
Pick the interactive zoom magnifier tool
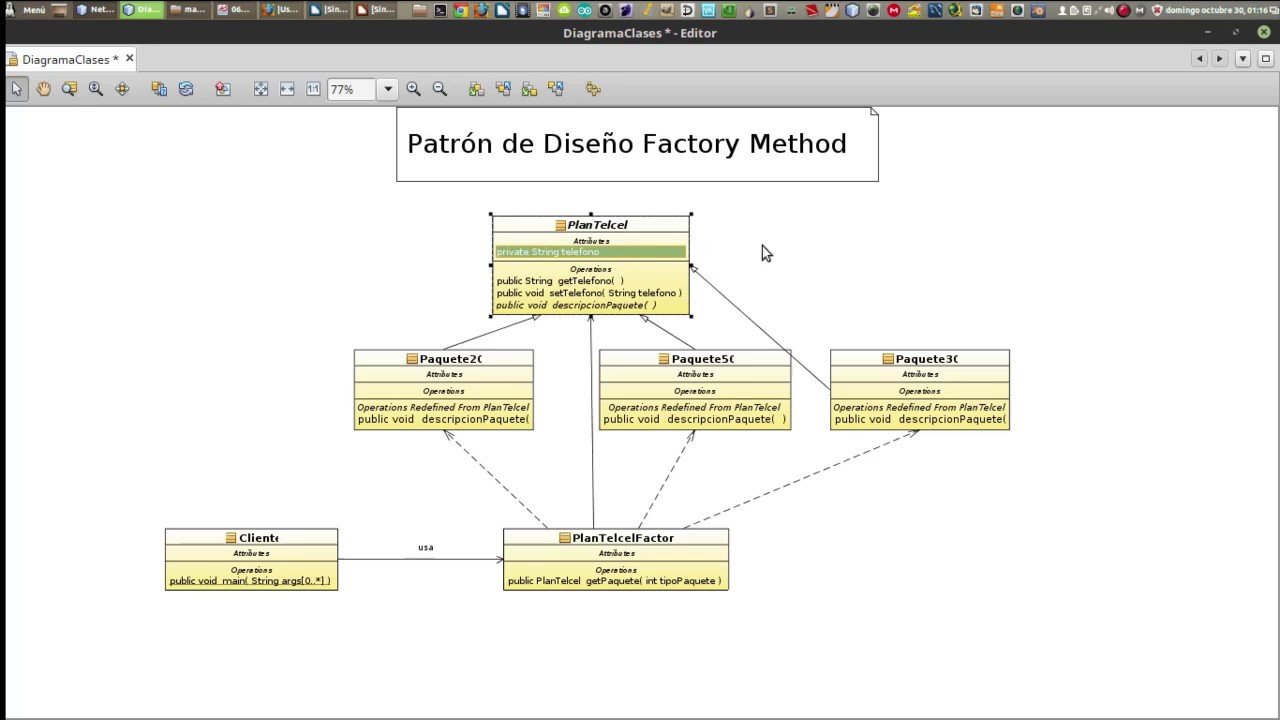pos(96,89)
